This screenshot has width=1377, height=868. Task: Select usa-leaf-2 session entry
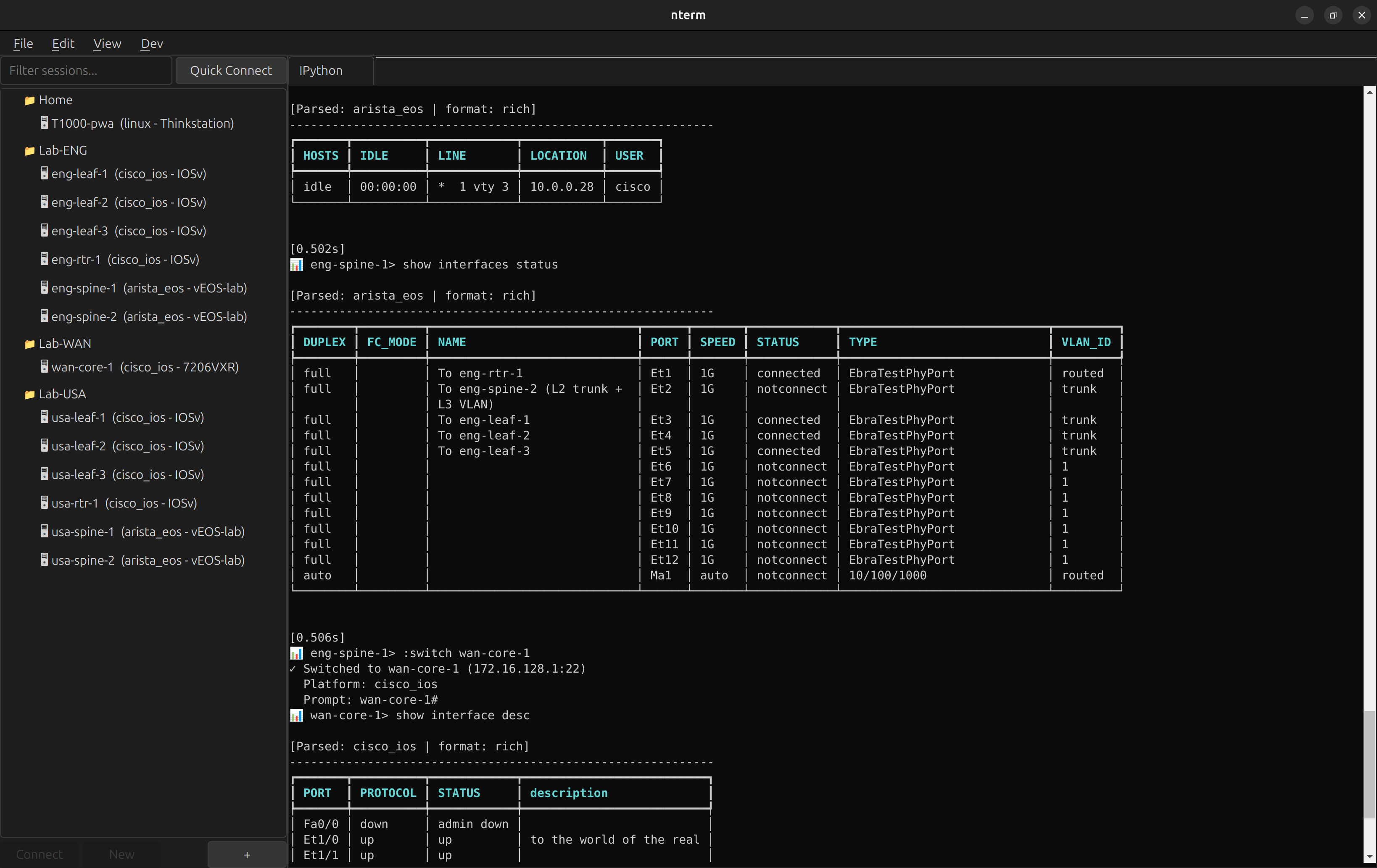(x=127, y=446)
